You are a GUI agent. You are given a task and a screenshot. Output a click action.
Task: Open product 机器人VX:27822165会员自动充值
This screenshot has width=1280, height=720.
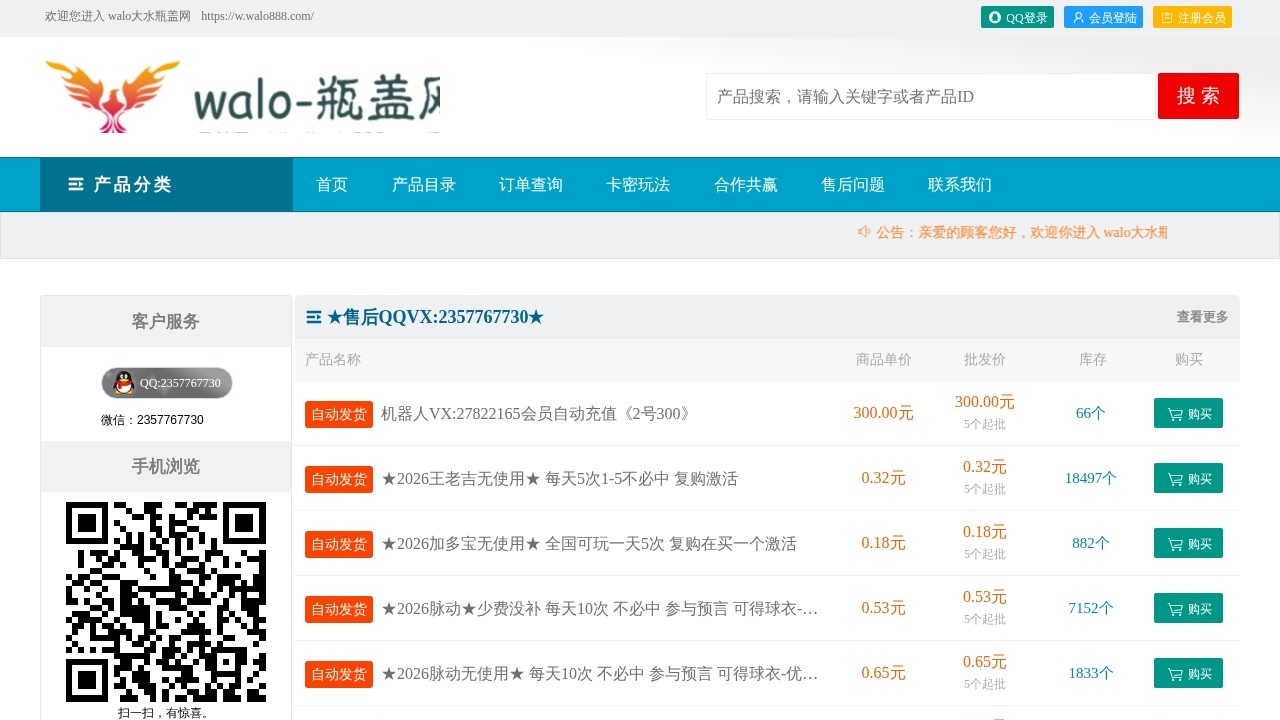(x=537, y=413)
